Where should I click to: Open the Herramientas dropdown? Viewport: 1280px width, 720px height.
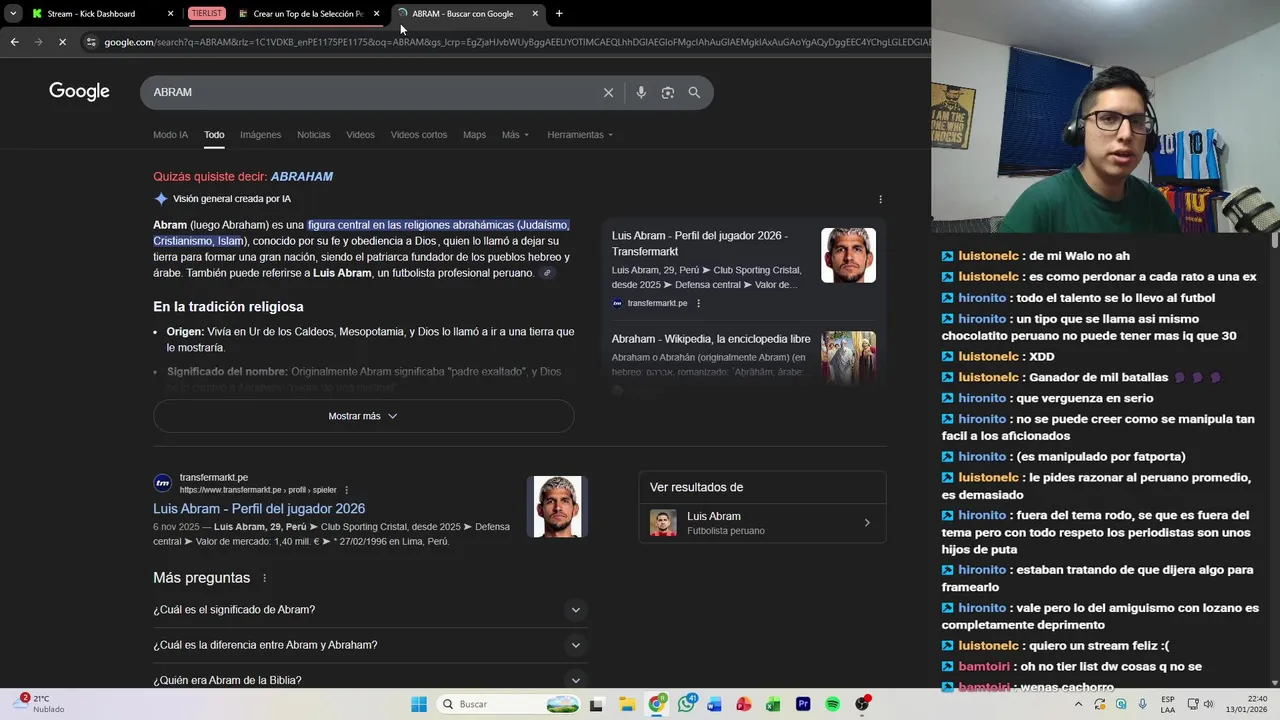click(580, 135)
